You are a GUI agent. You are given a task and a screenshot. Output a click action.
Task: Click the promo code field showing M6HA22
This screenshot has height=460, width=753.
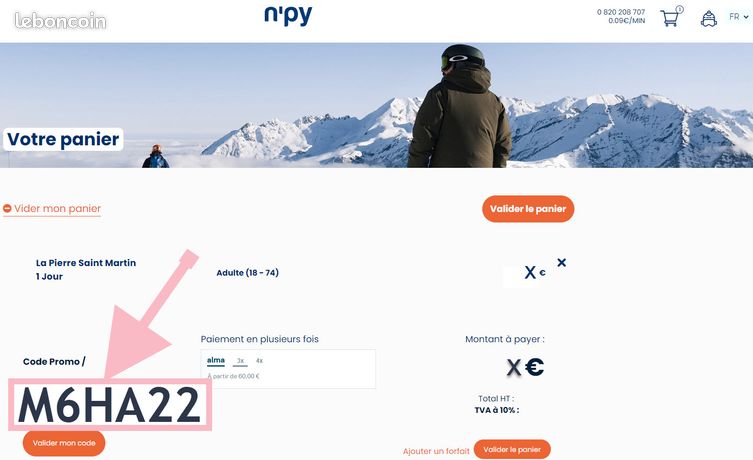110,404
